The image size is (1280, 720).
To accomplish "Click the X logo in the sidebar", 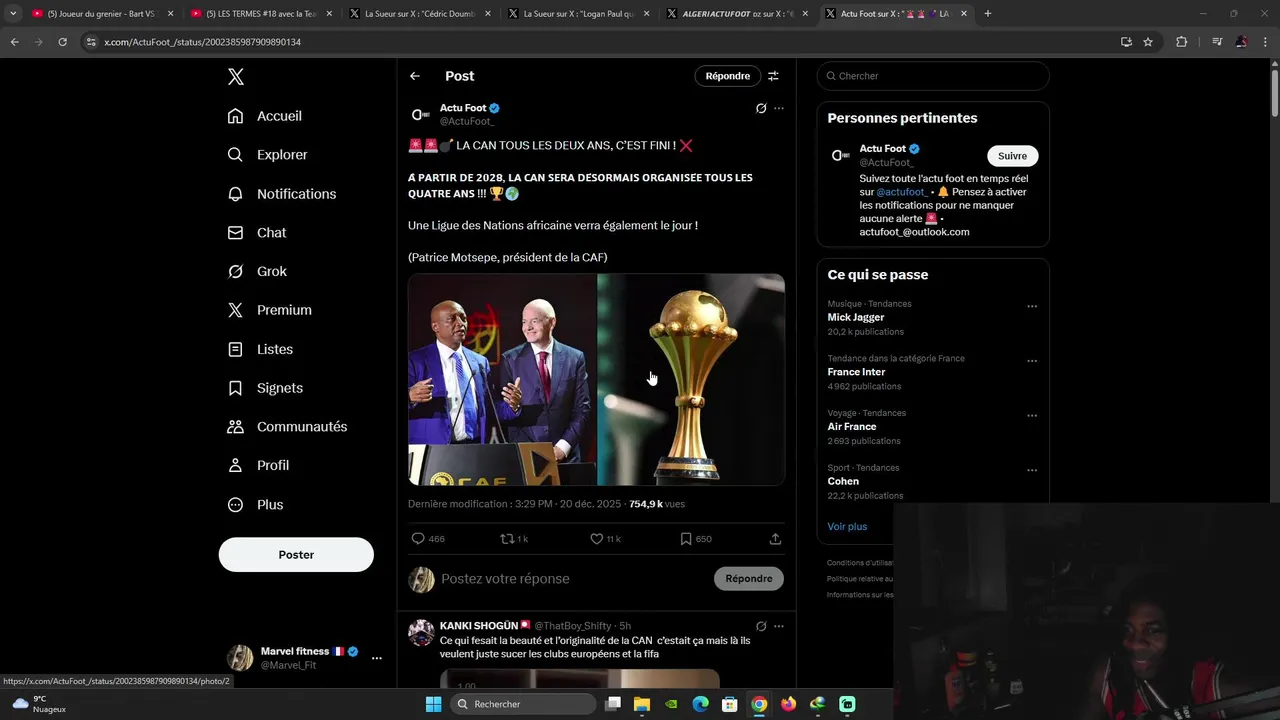I will [235, 77].
